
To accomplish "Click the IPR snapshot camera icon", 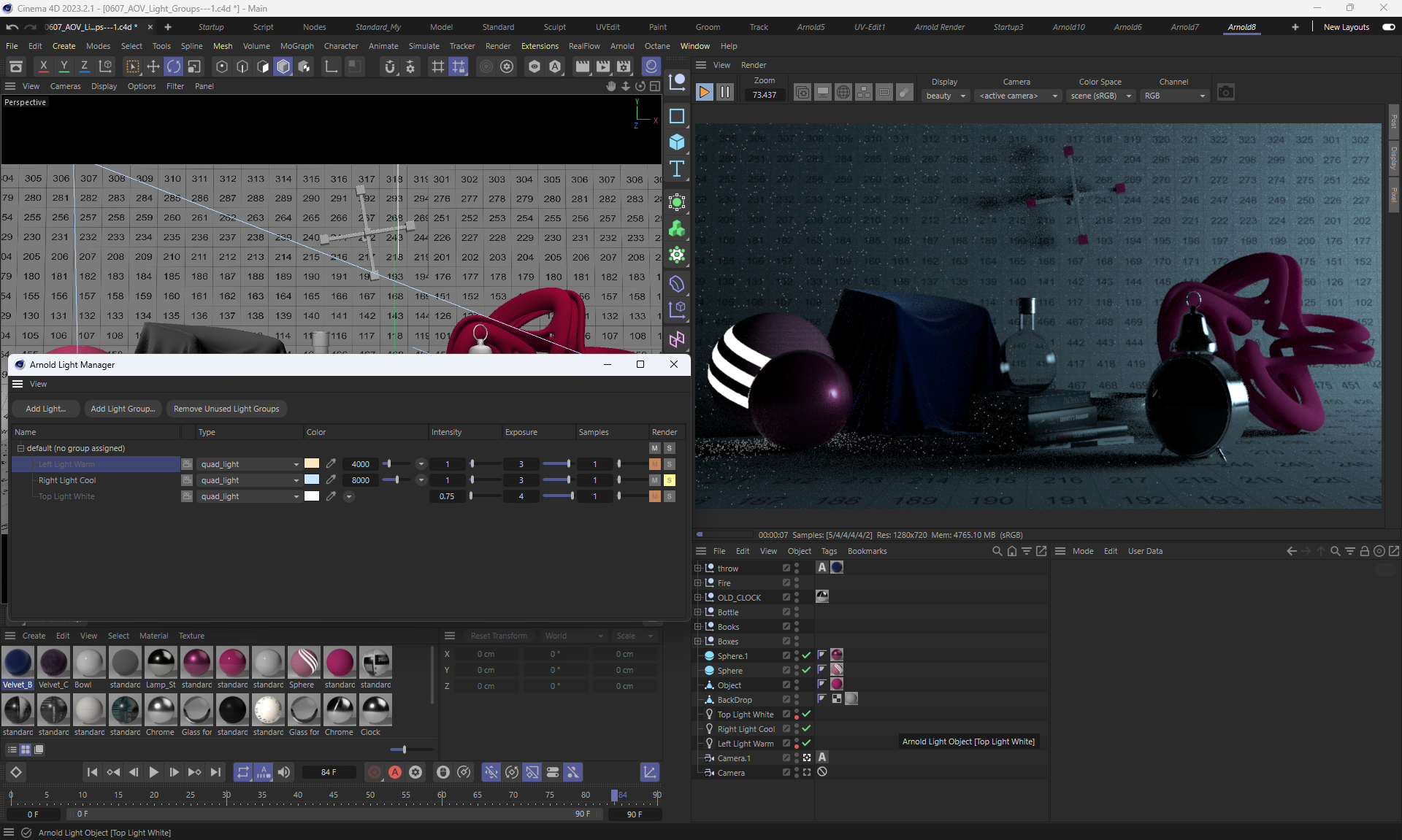I will pos(1225,93).
